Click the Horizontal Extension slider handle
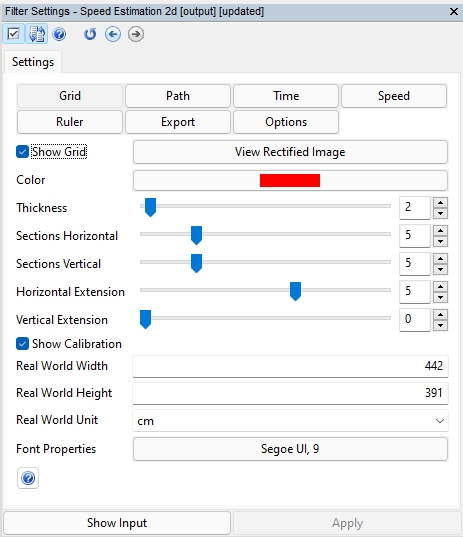The image size is (463, 537). tap(295, 291)
